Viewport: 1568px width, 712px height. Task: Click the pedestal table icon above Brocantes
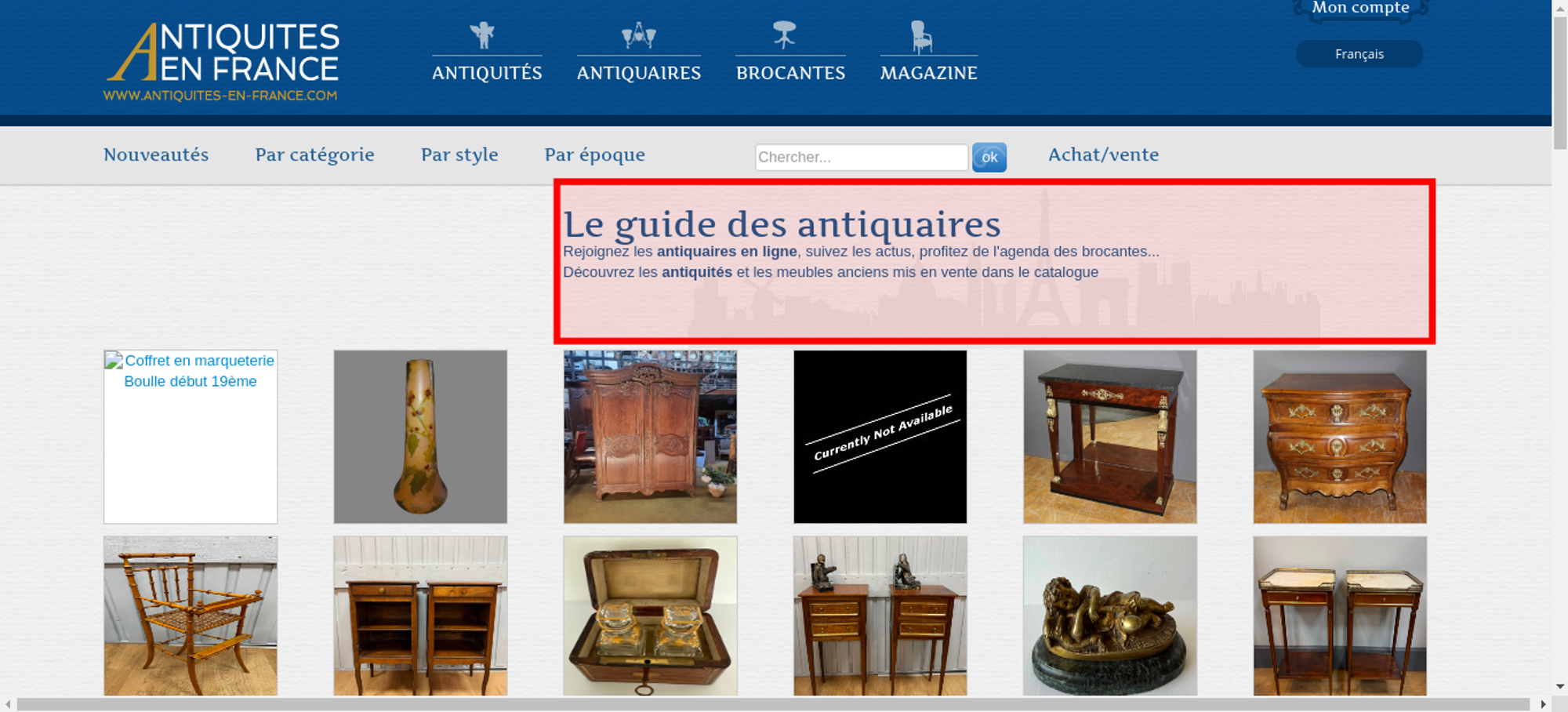pos(784,35)
